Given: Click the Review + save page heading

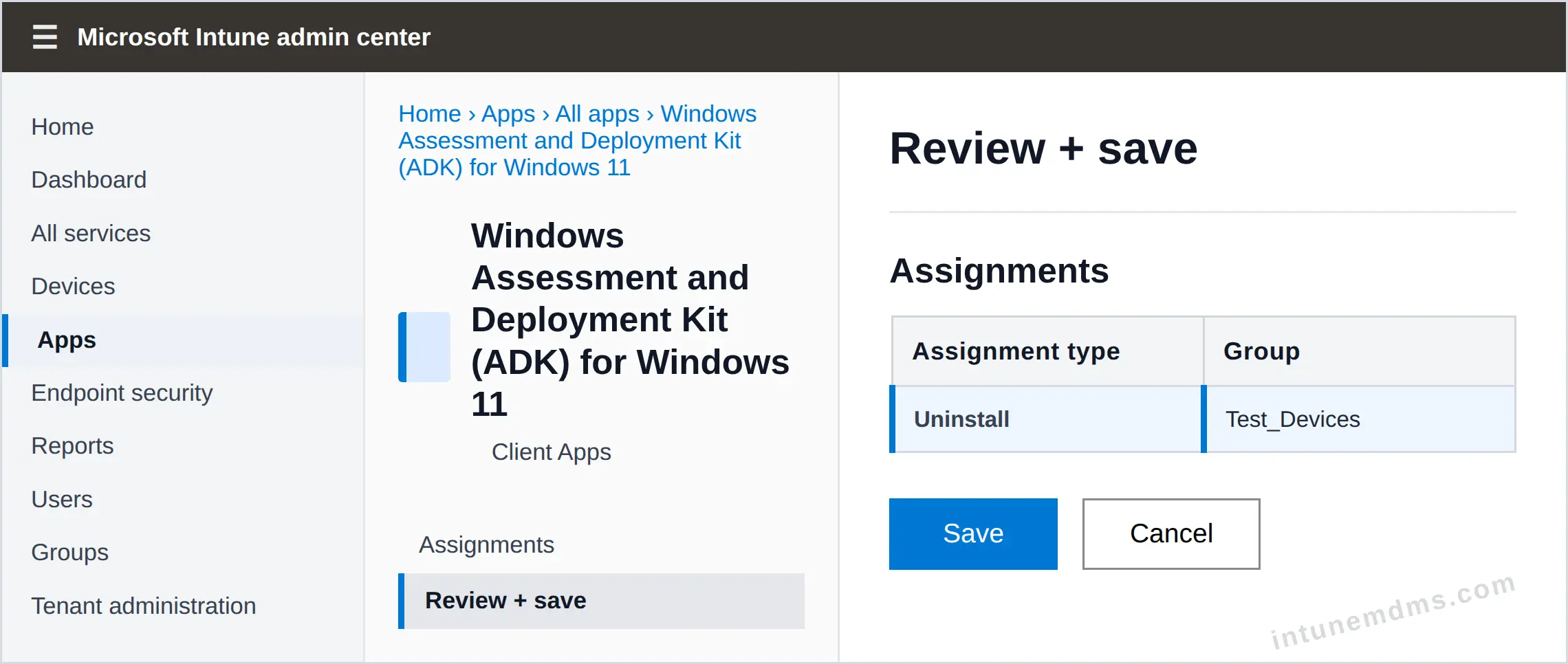Looking at the screenshot, I should 1043,148.
